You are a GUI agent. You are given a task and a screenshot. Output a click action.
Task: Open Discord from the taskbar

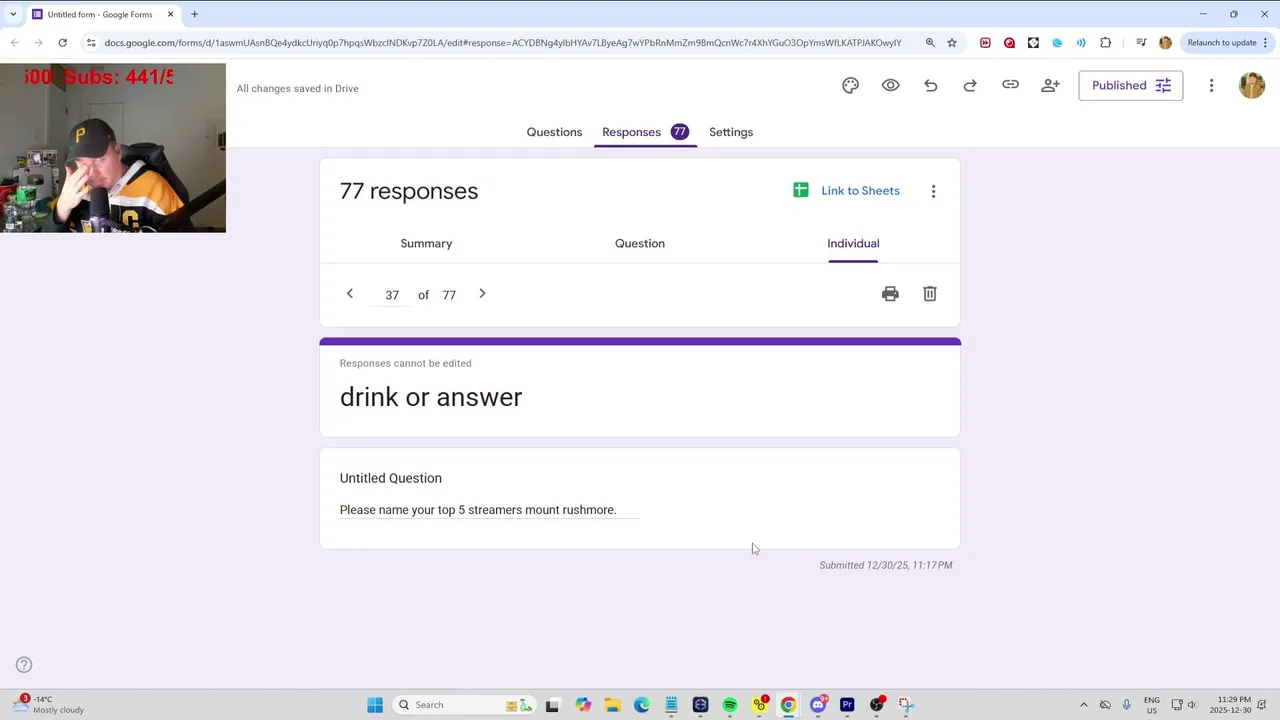(x=818, y=705)
